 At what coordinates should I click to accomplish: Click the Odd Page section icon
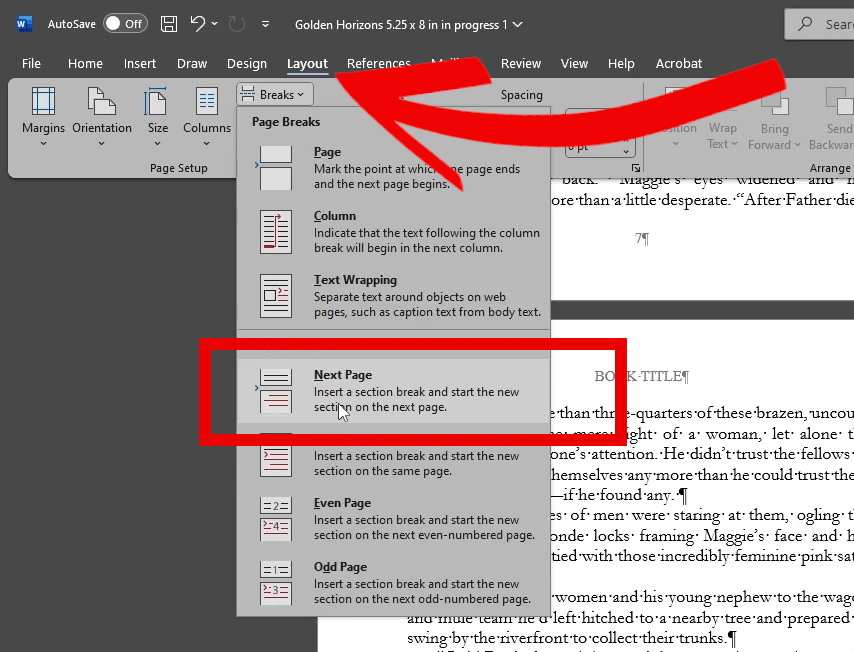point(276,583)
